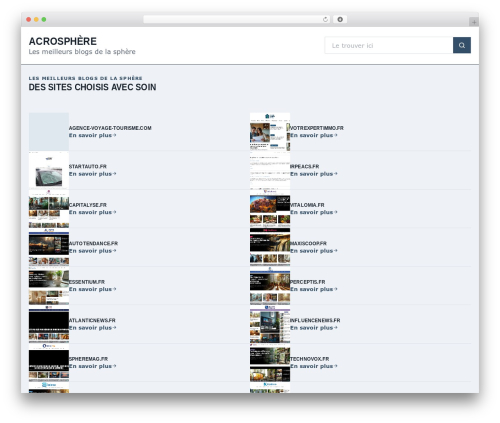This screenshot has height=423, width=500.
Task: Click the search magnifier button
Action: (x=462, y=45)
